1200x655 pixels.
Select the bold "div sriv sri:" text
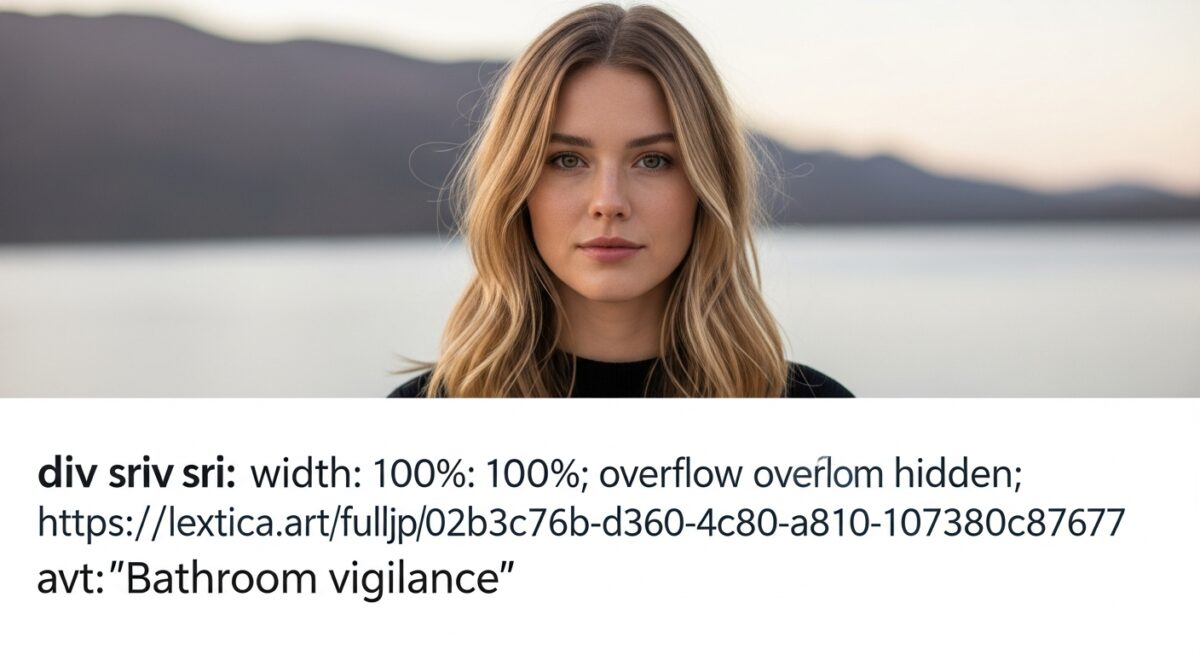point(137,474)
